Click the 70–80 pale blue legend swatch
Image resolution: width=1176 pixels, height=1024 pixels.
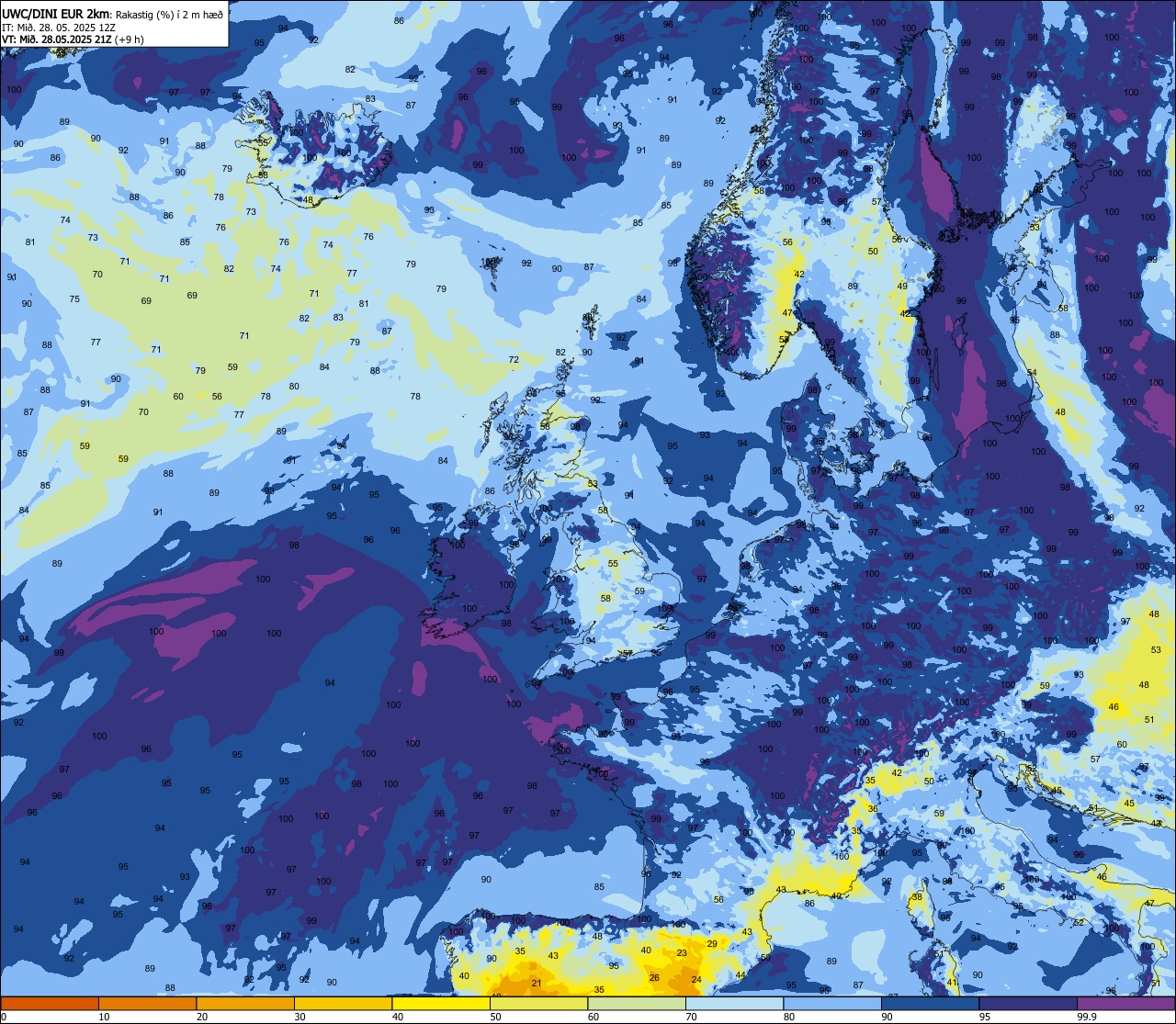pos(734,1003)
